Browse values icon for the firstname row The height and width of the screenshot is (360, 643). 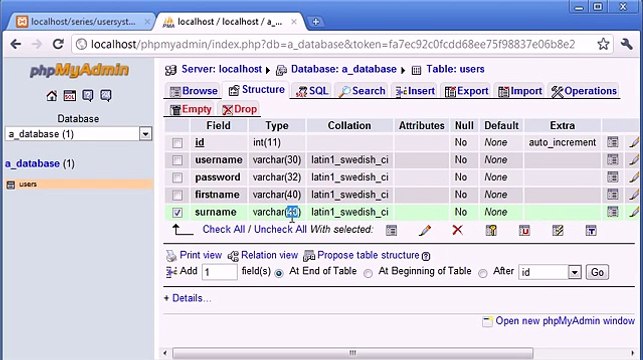pos(613,194)
